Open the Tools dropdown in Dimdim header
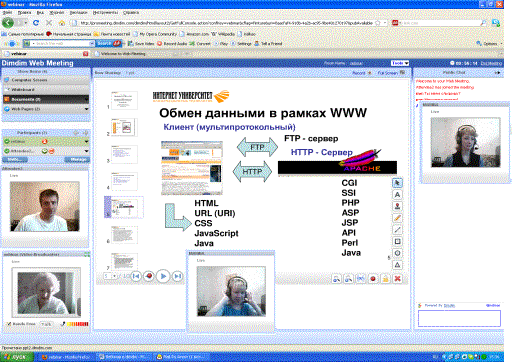Viewport: 512px width, 362px height. click(x=400, y=63)
